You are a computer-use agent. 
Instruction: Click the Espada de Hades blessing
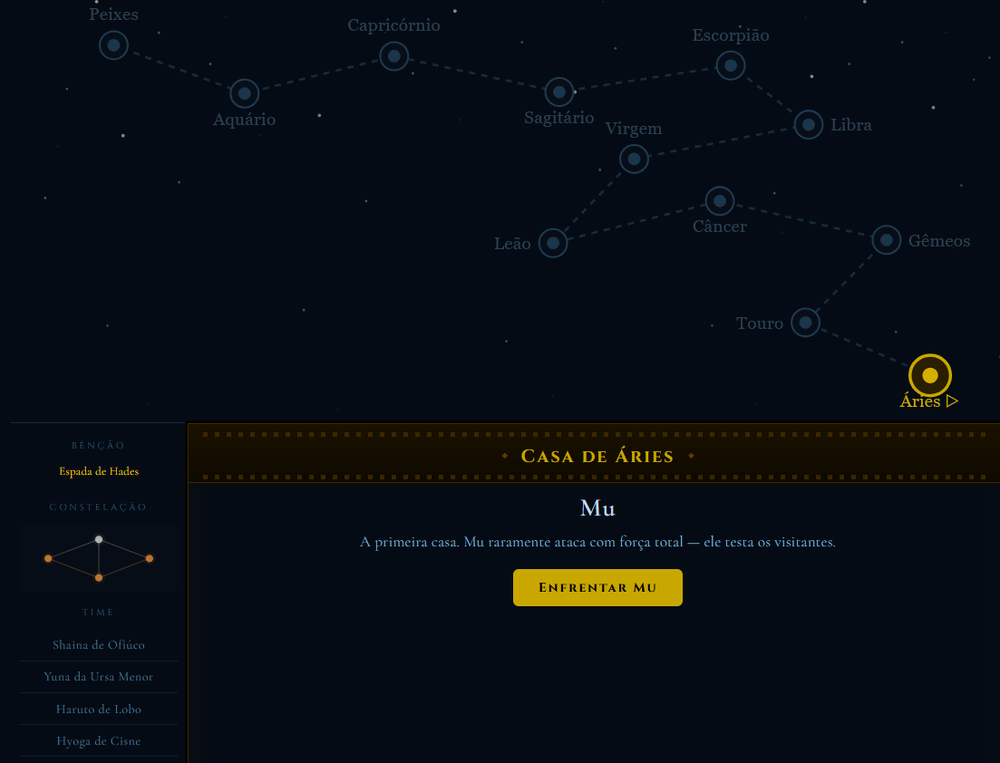pos(99,471)
